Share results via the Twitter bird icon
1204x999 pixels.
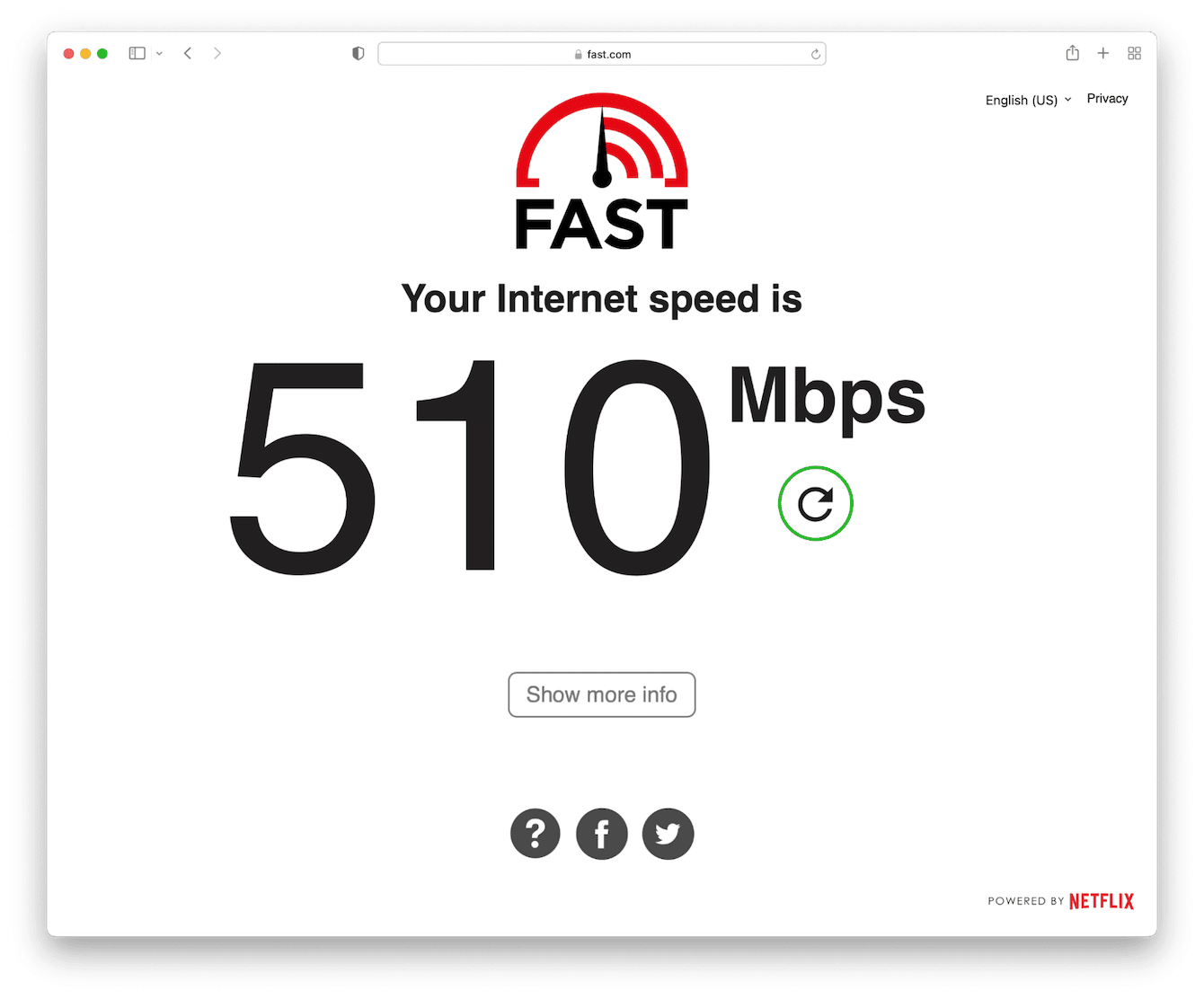pyautogui.click(x=668, y=834)
